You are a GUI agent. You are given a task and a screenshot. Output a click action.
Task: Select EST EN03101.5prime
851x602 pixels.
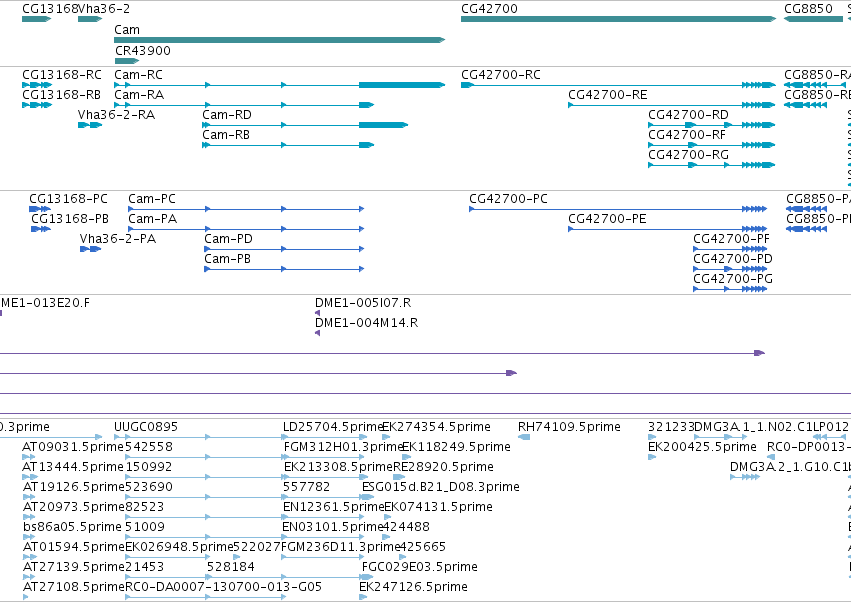pos(324,537)
